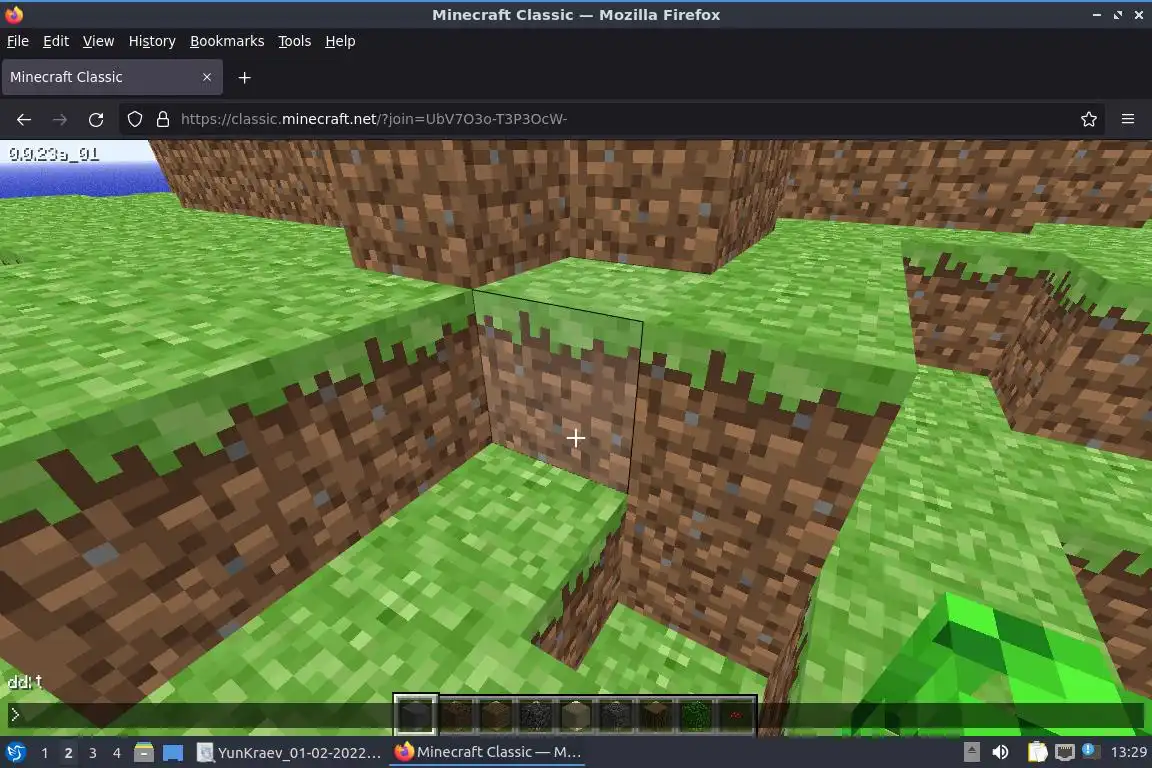Go back to the previous page
Viewport: 1152px width, 768px height.
coord(24,119)
